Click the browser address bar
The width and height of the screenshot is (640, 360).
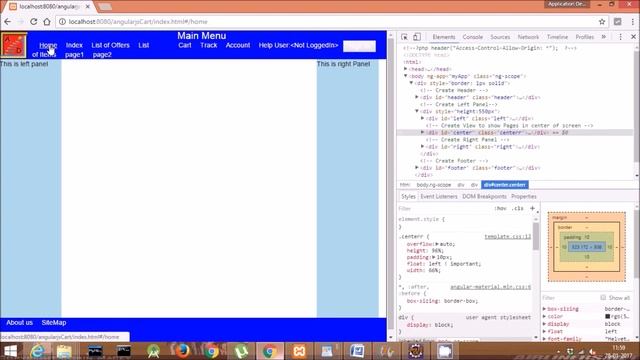(x=327, y=22)
